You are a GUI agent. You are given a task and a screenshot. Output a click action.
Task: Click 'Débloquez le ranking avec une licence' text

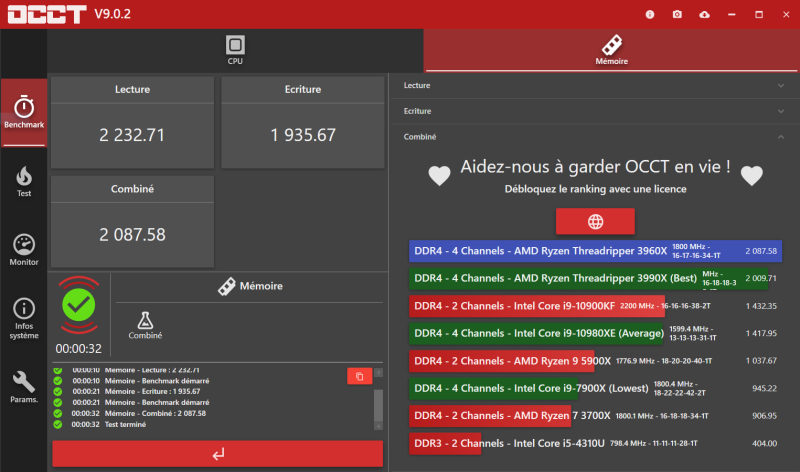pyautogui.click(x=595, y=189)
